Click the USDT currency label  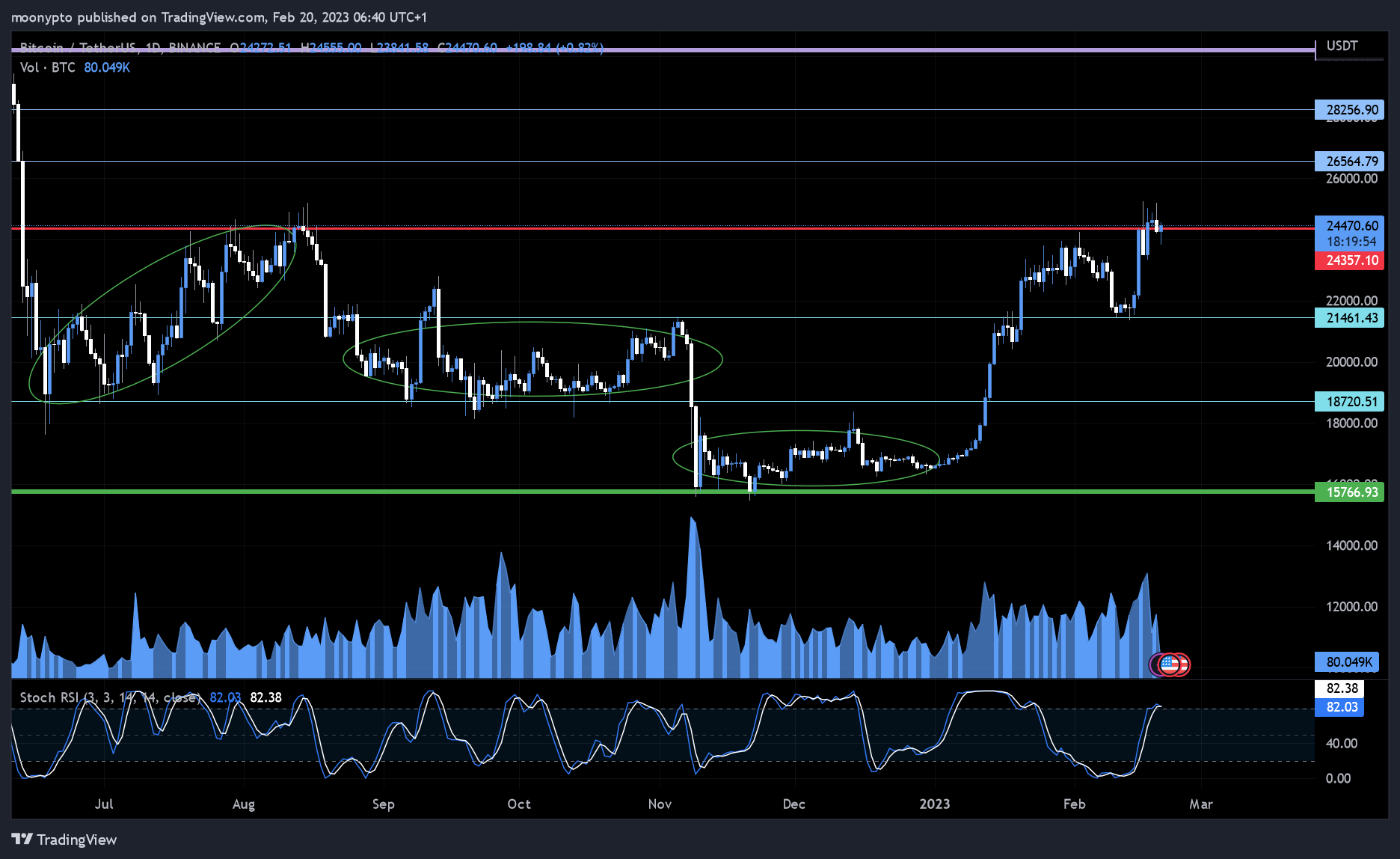point(1342,46)
